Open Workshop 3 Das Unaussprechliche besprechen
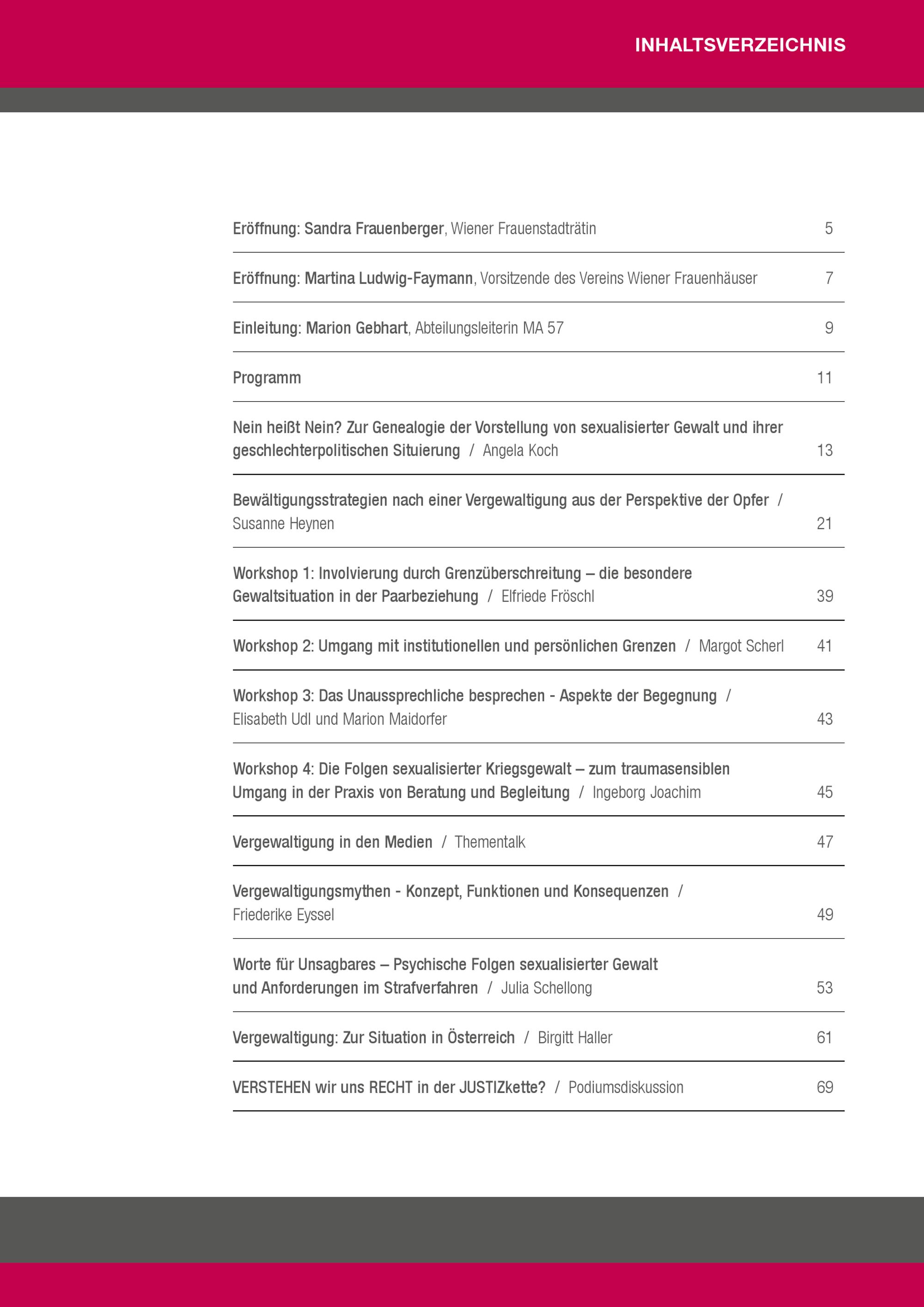924x1307 pixels. pos(474,696)
